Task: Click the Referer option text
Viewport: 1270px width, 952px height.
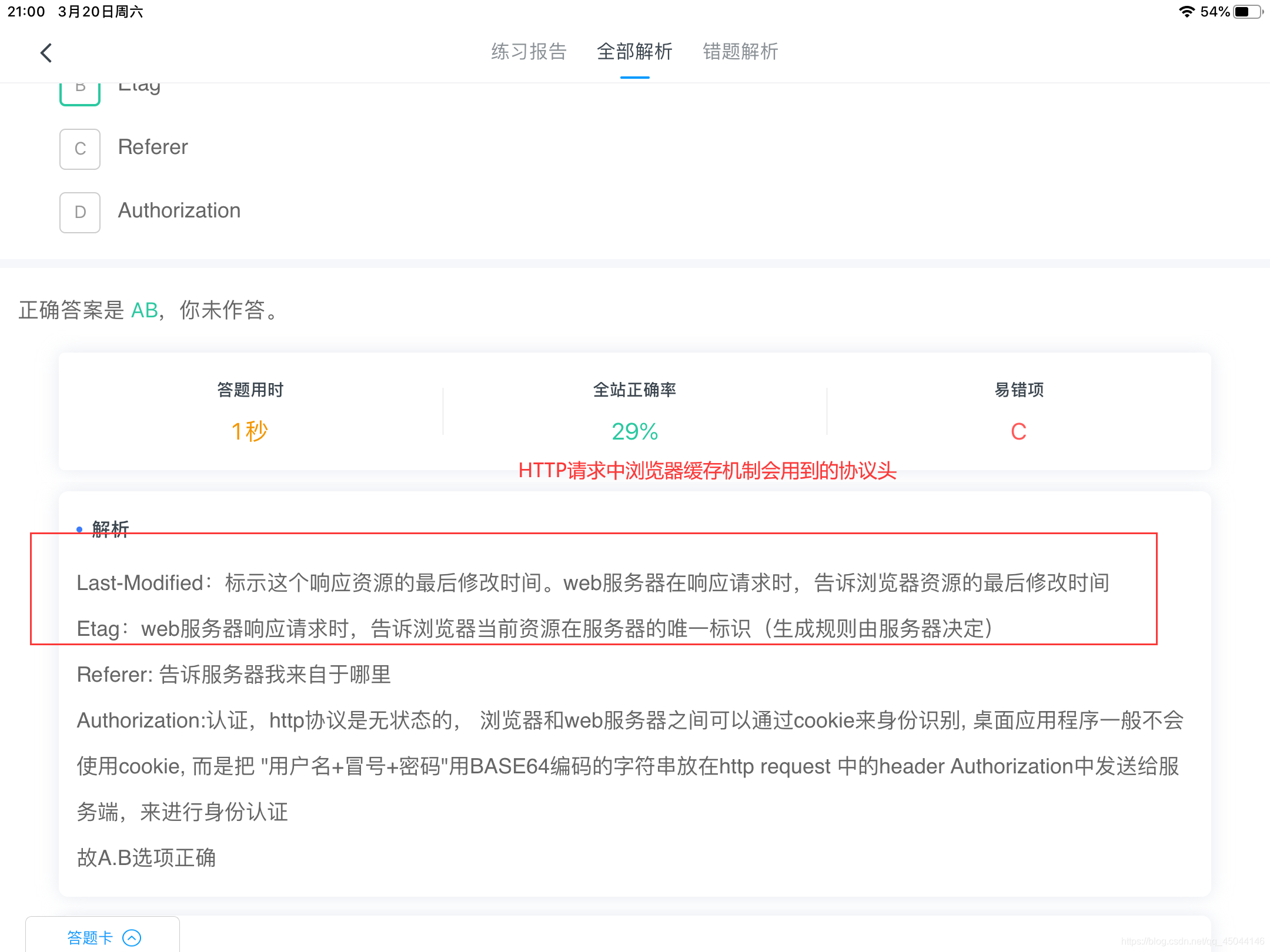Action: (153, 147)
